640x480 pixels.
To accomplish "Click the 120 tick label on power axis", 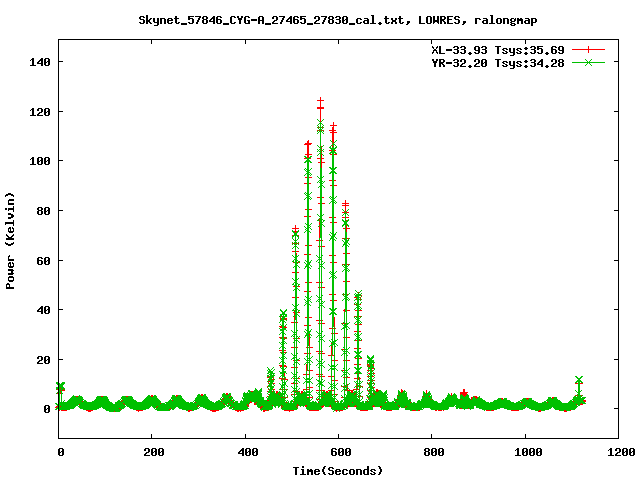I will [40, 112].
